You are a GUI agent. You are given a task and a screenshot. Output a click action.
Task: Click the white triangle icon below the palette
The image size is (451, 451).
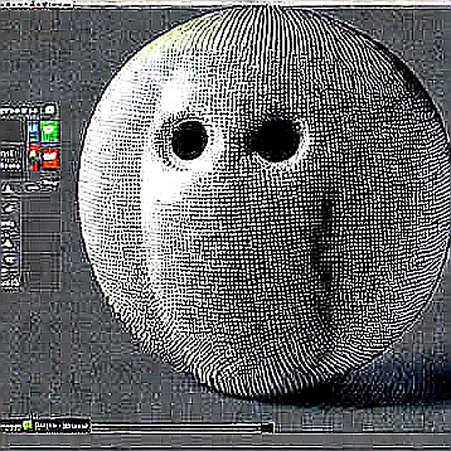pyautogui.click(x=6, y=188)
